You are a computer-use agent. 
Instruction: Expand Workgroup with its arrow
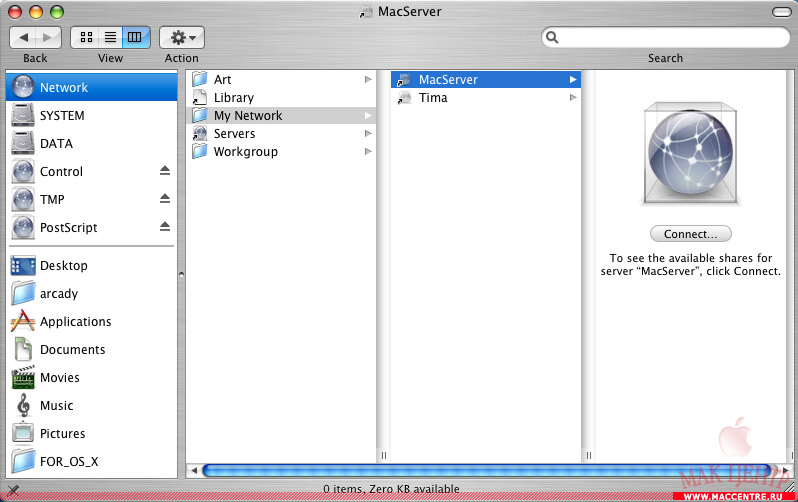click(368, 151)
